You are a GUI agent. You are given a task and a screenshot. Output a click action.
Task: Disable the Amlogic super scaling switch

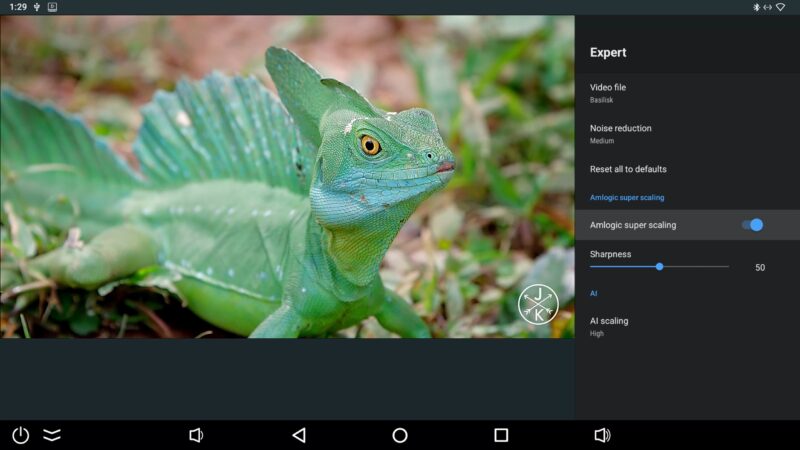[753, 225]
